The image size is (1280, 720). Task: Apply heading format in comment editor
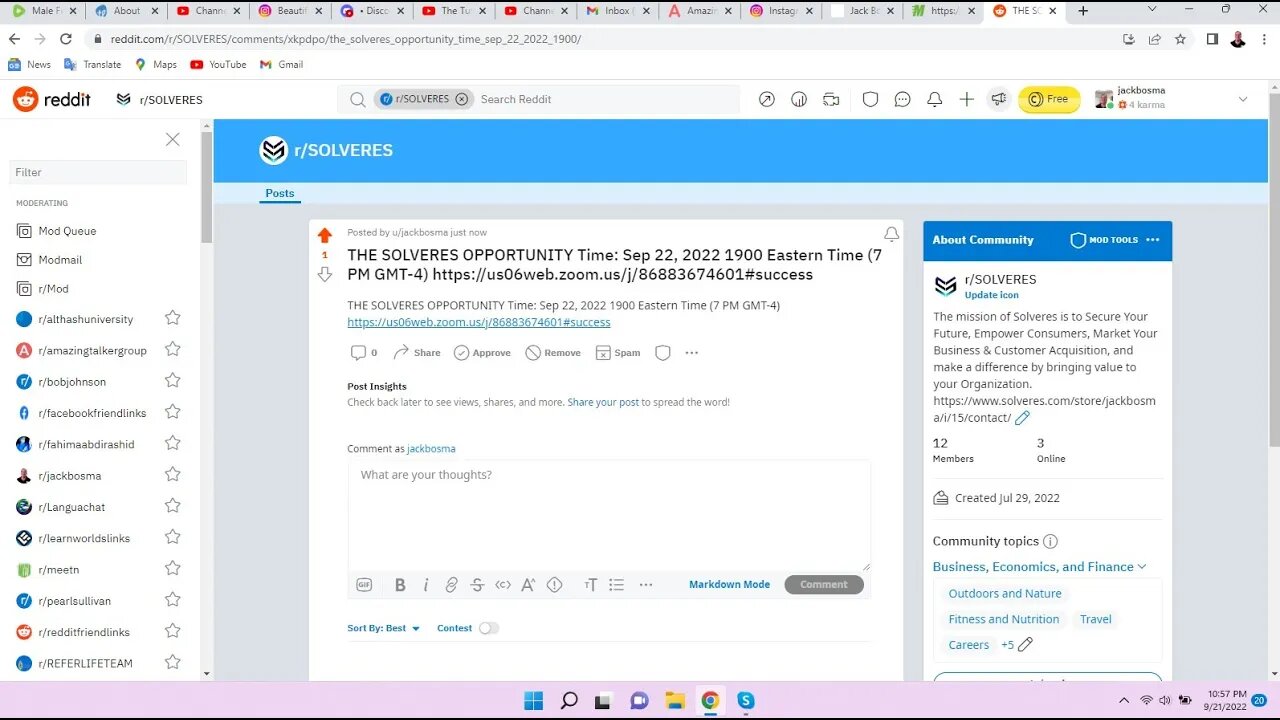click(591, 585)
